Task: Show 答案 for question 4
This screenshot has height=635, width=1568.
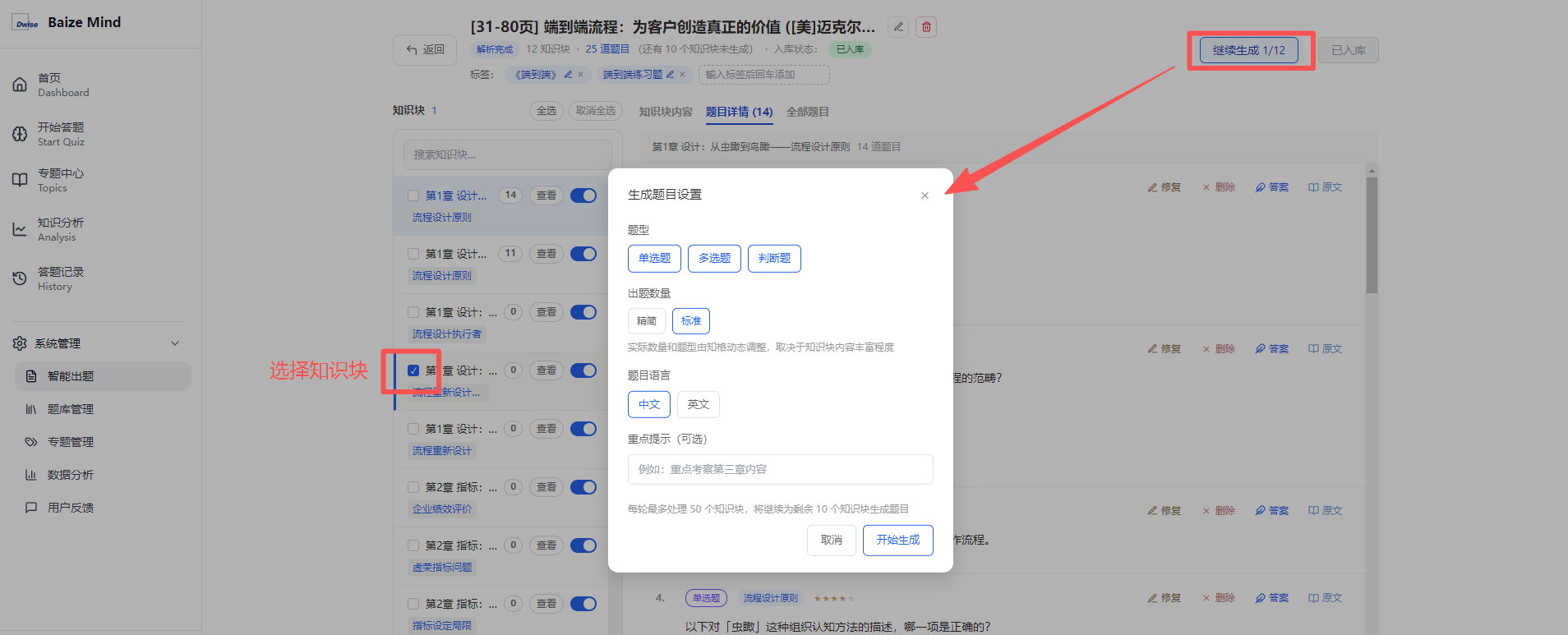Action: pyautogui.click(x=1272, y=598)
